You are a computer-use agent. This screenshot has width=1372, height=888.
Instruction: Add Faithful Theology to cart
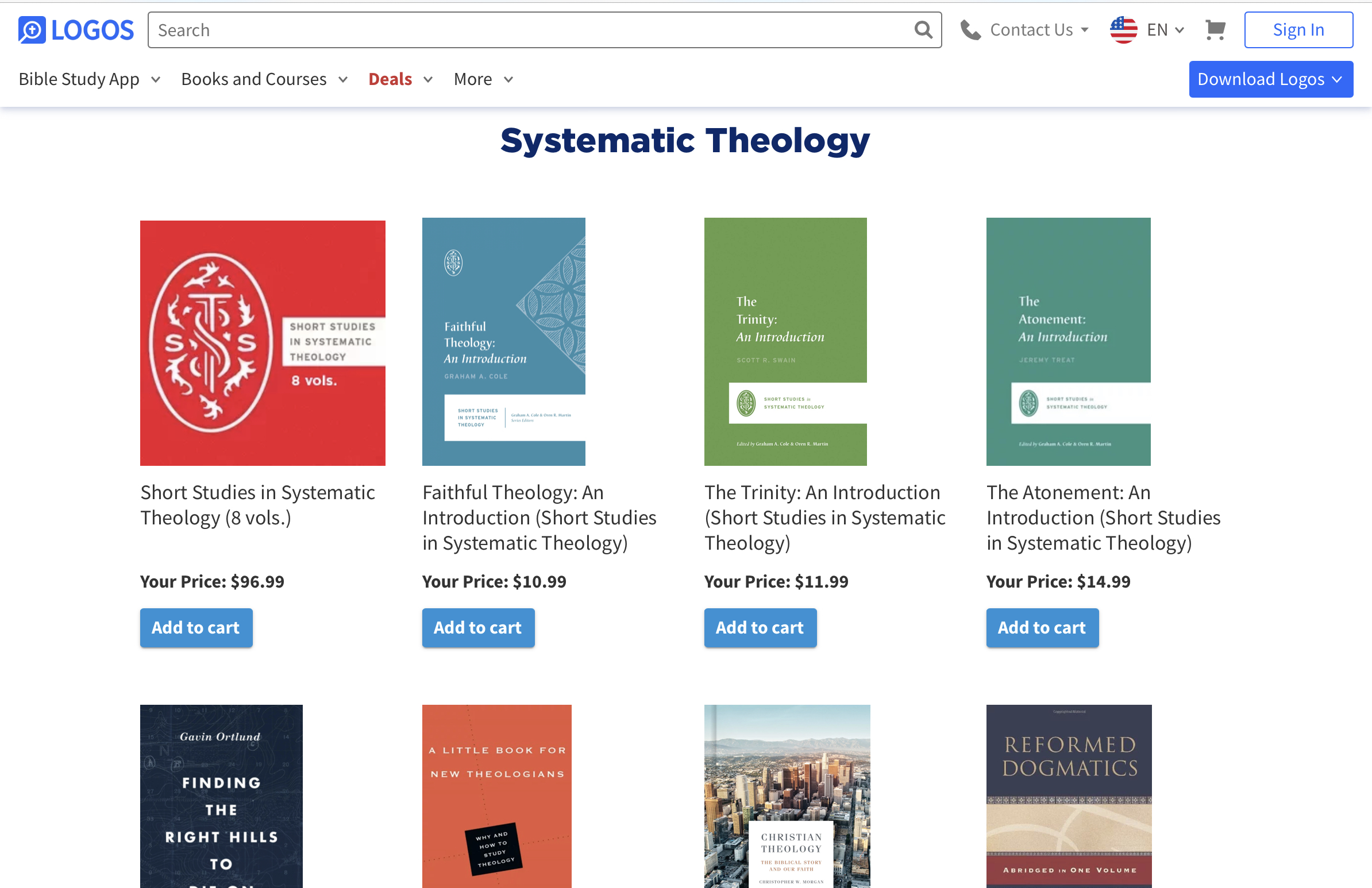tap(478, 628)
